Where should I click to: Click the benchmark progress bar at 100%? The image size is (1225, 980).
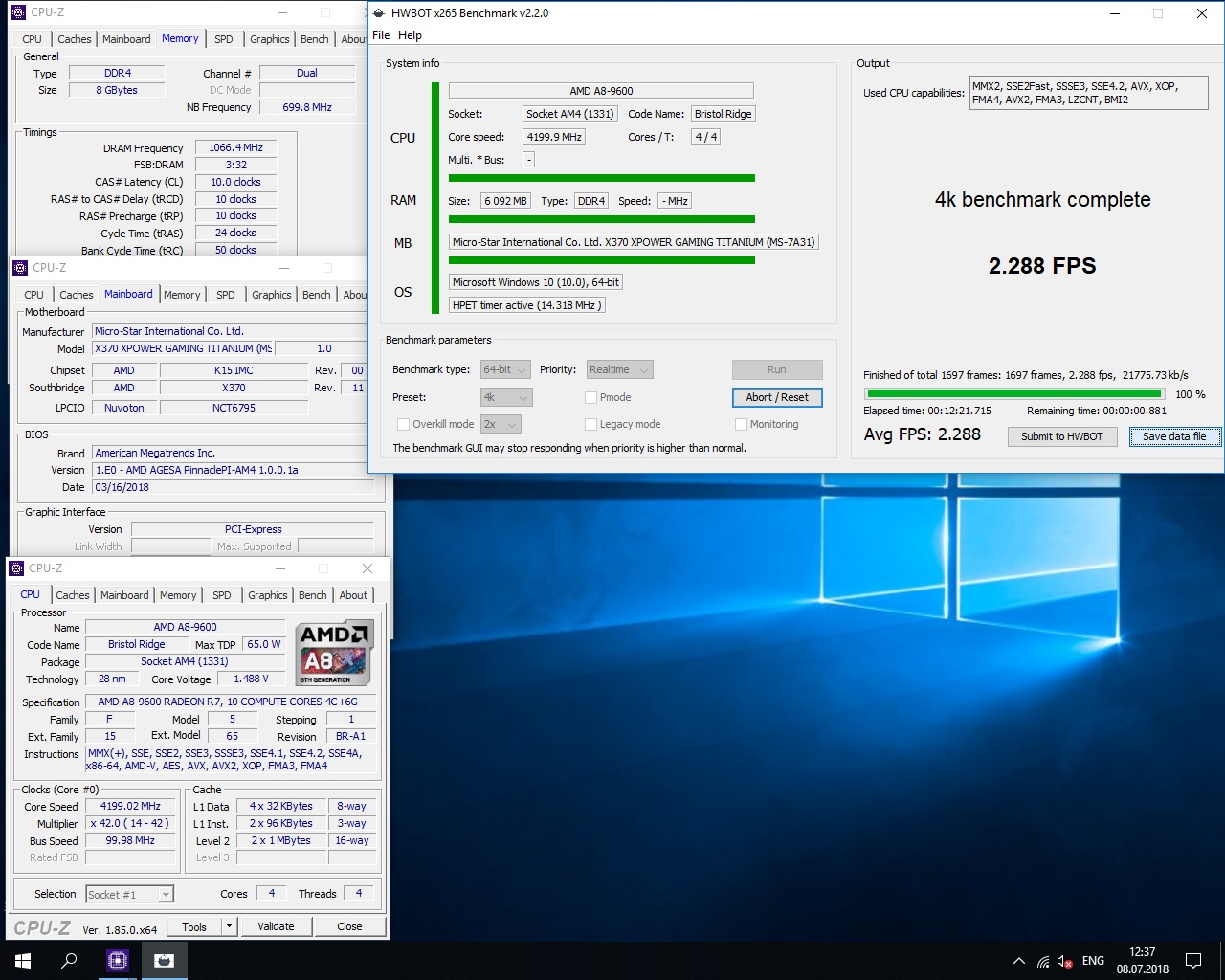coord(1013,393)
